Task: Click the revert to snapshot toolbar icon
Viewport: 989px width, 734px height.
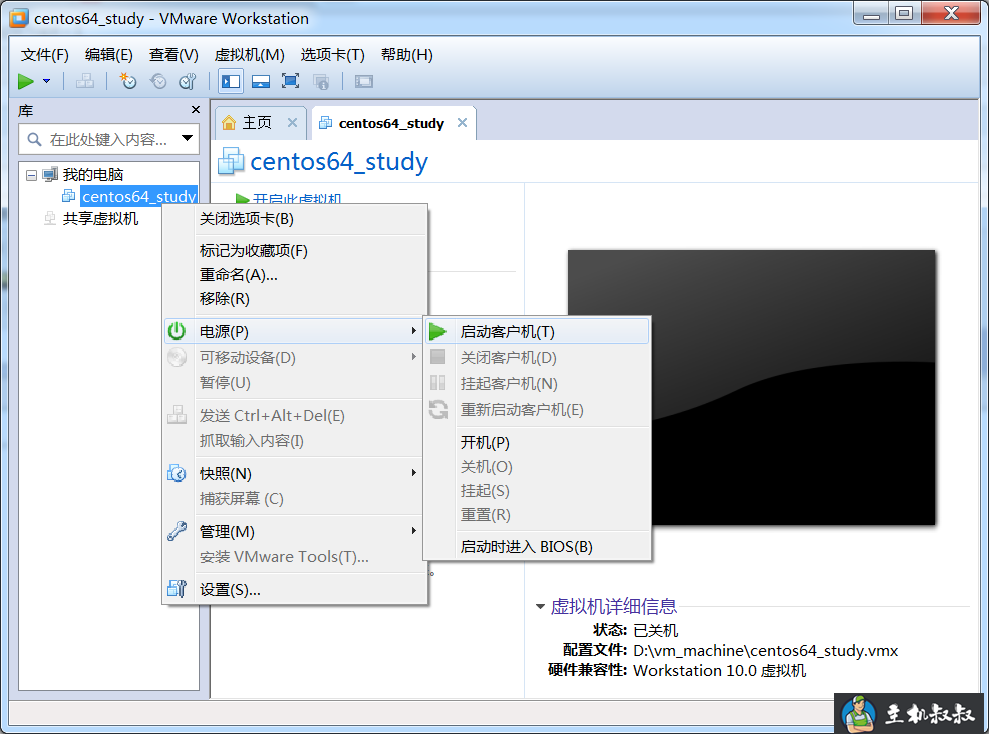Action: 158,81
